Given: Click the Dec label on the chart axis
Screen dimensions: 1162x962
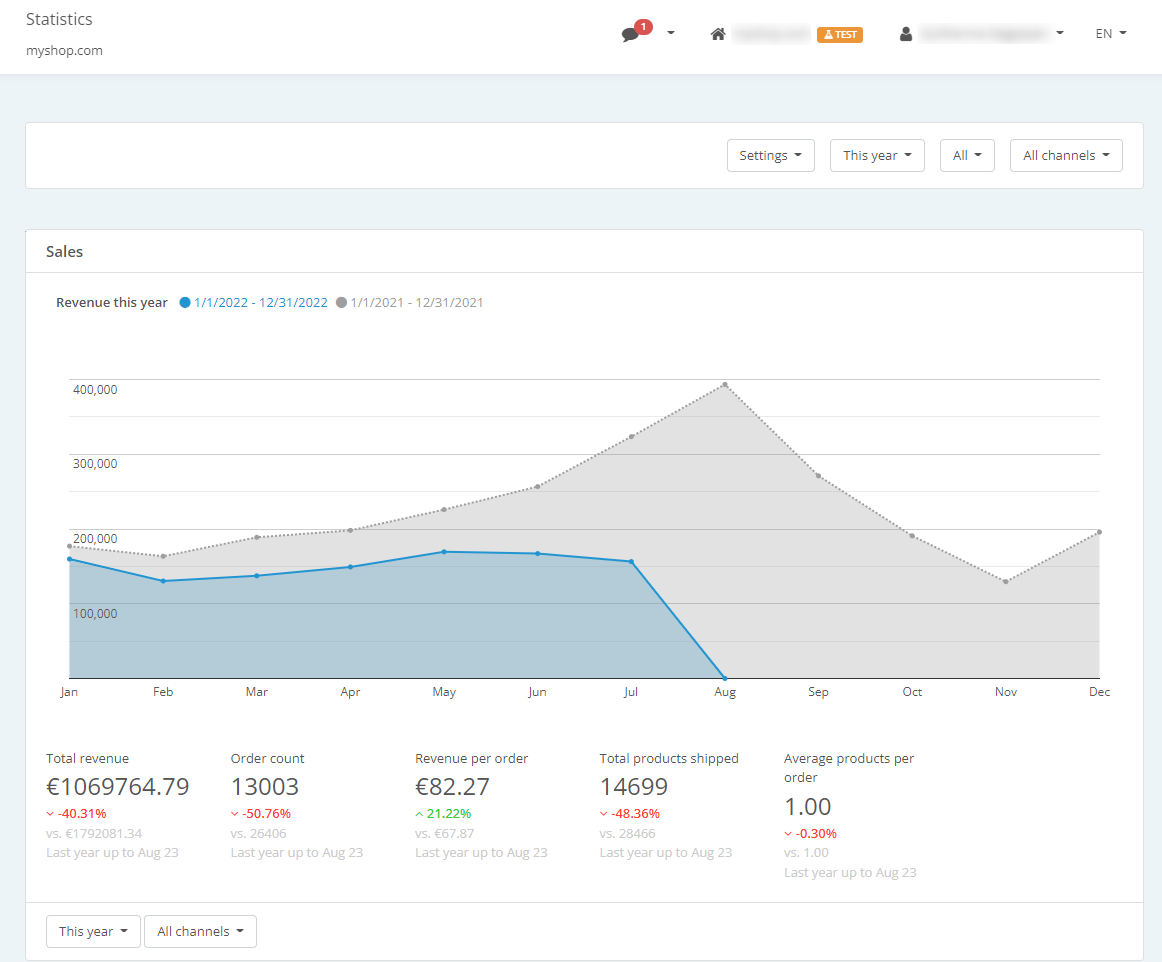Looking at the screenshot, I should [x=1100, y=691].
